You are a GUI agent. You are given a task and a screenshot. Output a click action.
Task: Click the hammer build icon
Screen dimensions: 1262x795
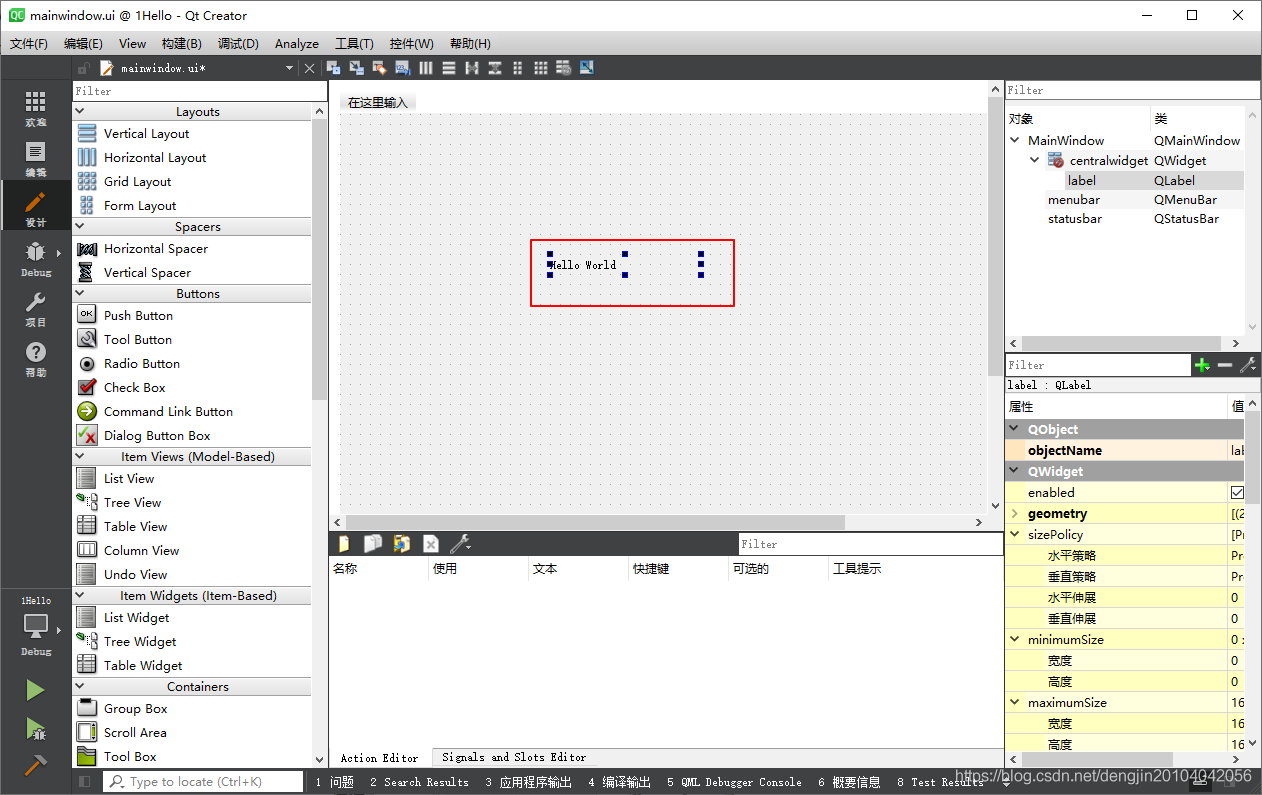(x=36, y=765)
